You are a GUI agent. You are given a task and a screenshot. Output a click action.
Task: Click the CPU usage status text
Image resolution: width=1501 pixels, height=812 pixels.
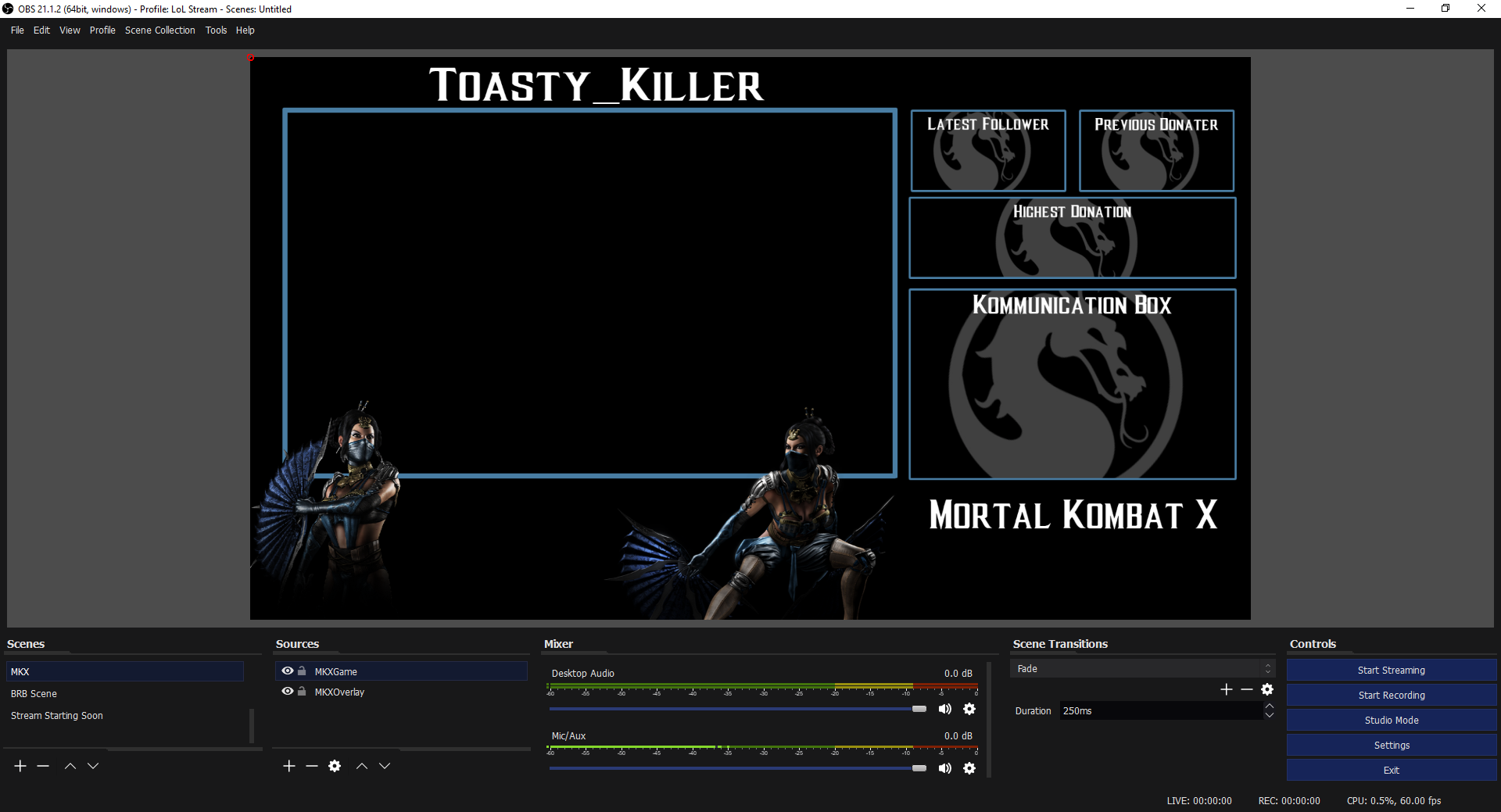1394,801
